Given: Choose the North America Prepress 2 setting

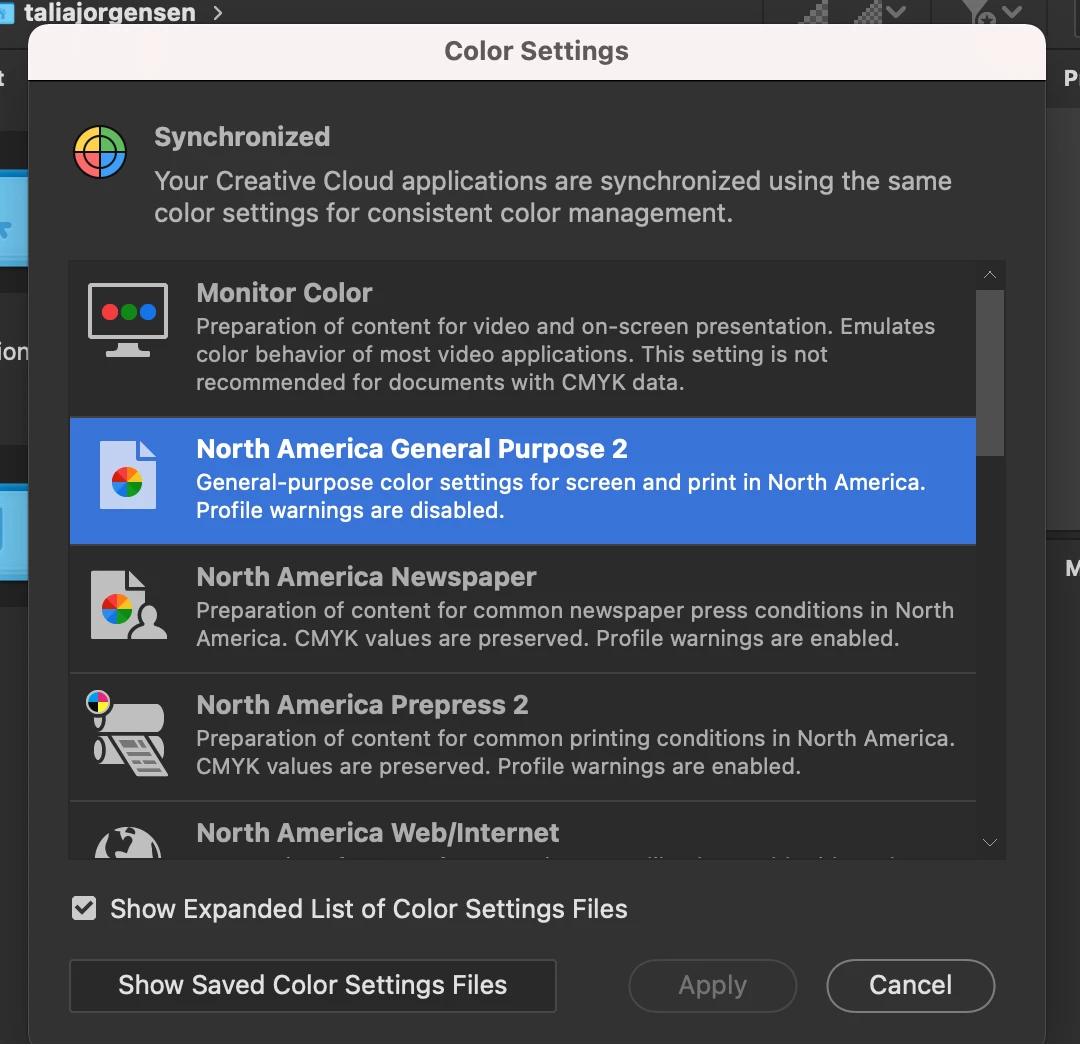Looking at the screenshot, I should tap(523, 737).
